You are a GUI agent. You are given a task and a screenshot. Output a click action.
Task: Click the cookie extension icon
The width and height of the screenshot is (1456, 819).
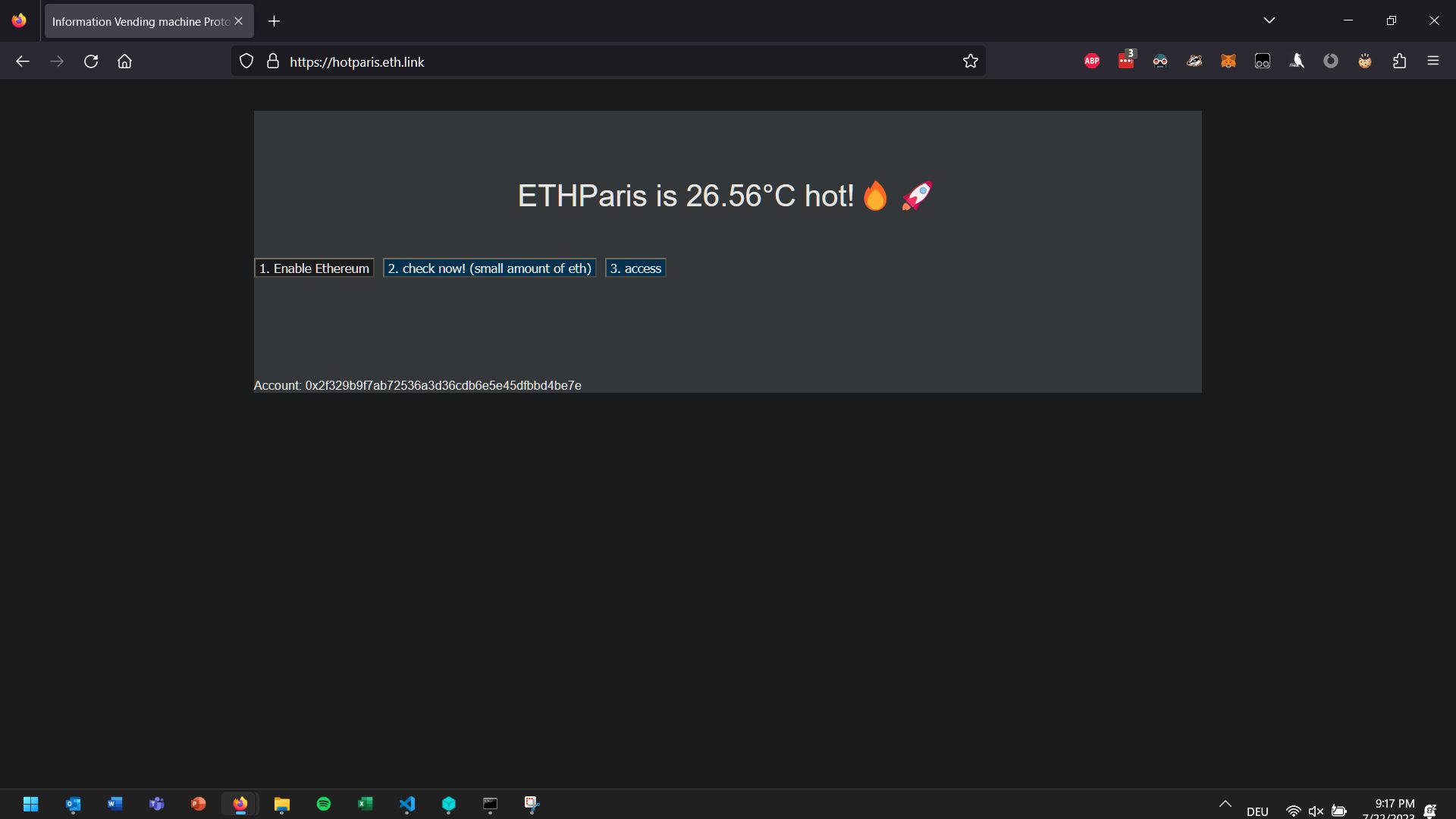pyautogui.click(x=1365, y=61)
